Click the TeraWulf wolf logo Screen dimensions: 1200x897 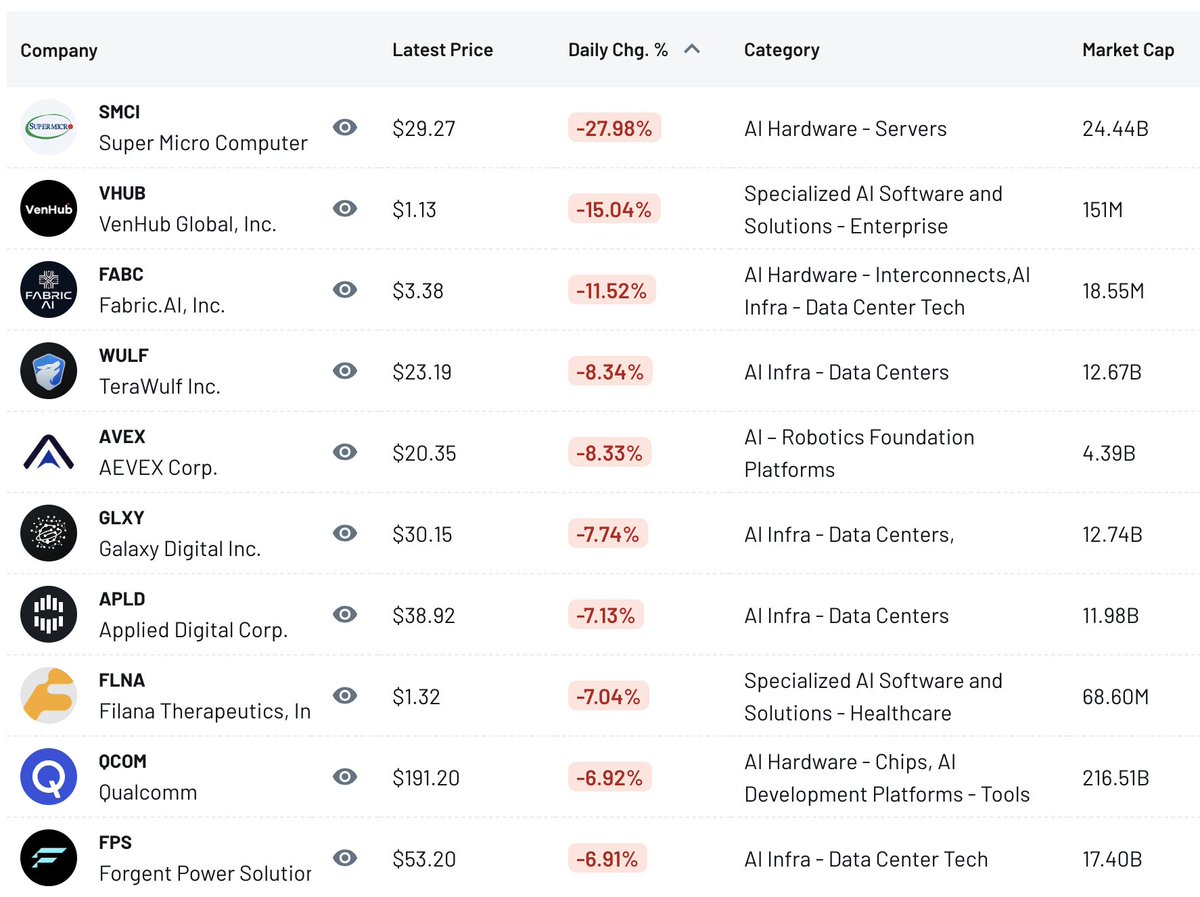48,371
